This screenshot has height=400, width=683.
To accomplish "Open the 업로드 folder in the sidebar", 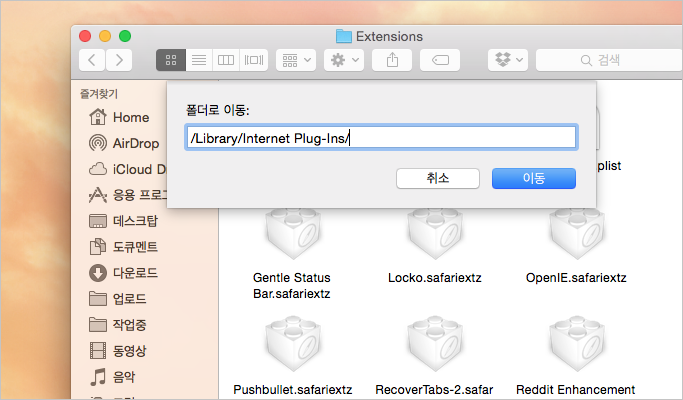I will pyautogui.click(x=117, y=298).
